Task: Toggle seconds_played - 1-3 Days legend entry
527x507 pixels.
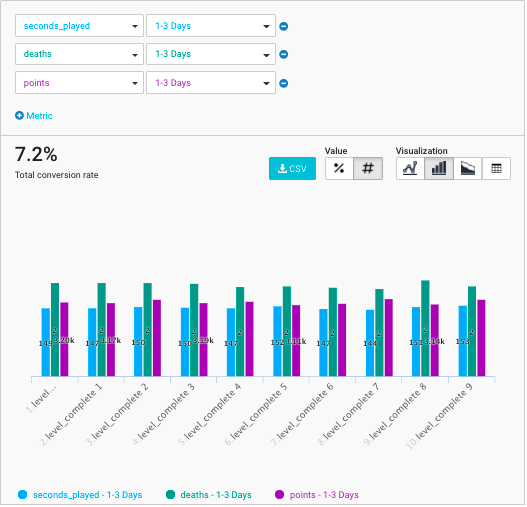Action: [x=80, y=496]
